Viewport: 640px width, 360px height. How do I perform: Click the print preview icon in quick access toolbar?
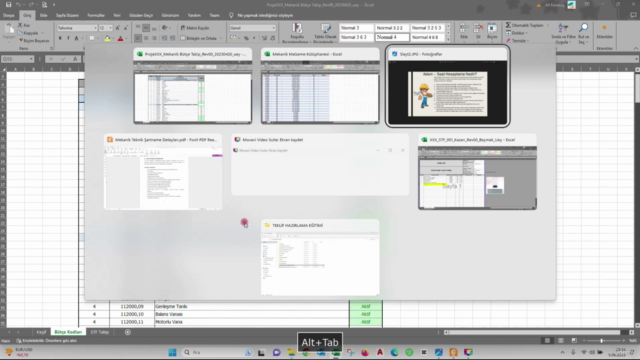pos(44,5)
